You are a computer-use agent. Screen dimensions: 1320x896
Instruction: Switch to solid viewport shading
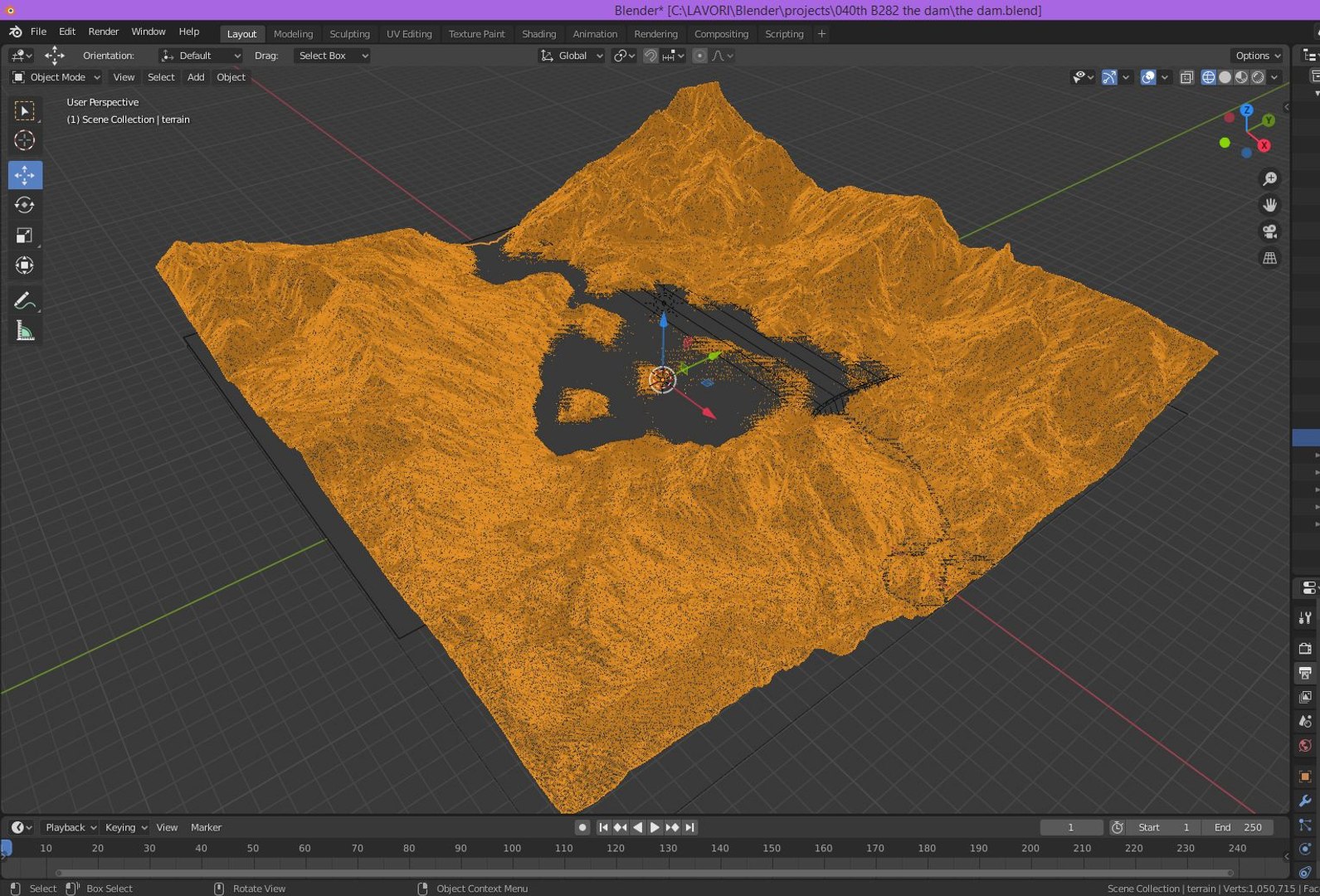[x=1225, y=77]
